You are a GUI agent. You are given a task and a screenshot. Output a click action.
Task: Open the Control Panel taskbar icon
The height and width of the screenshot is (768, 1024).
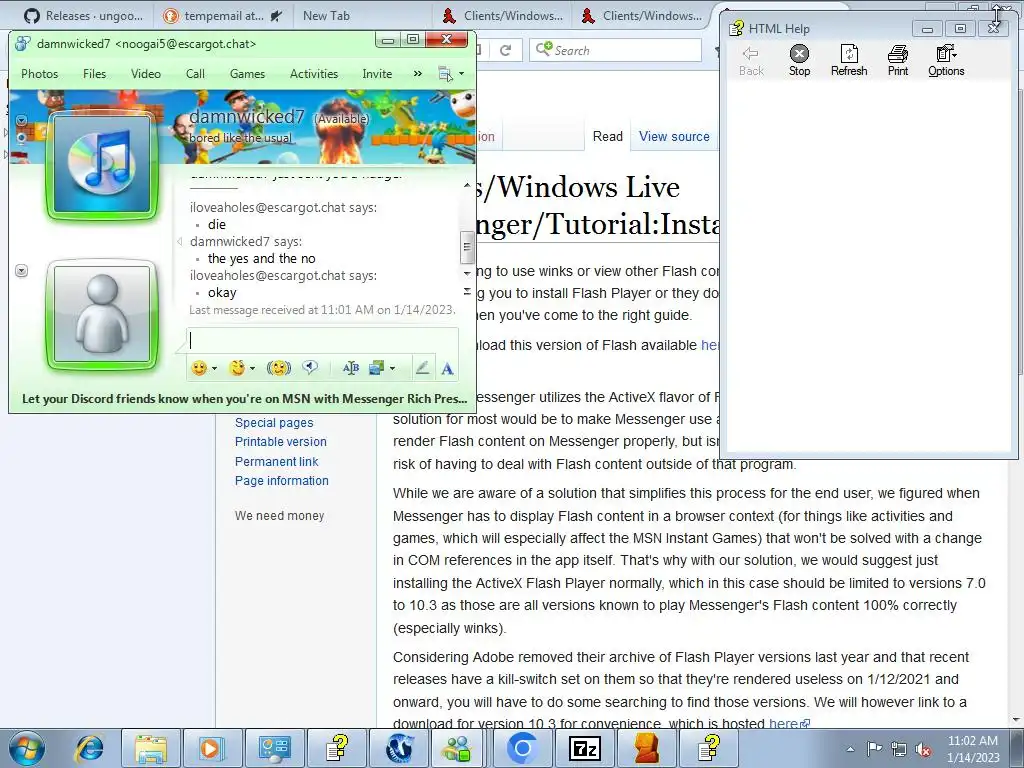click(274, 748)
